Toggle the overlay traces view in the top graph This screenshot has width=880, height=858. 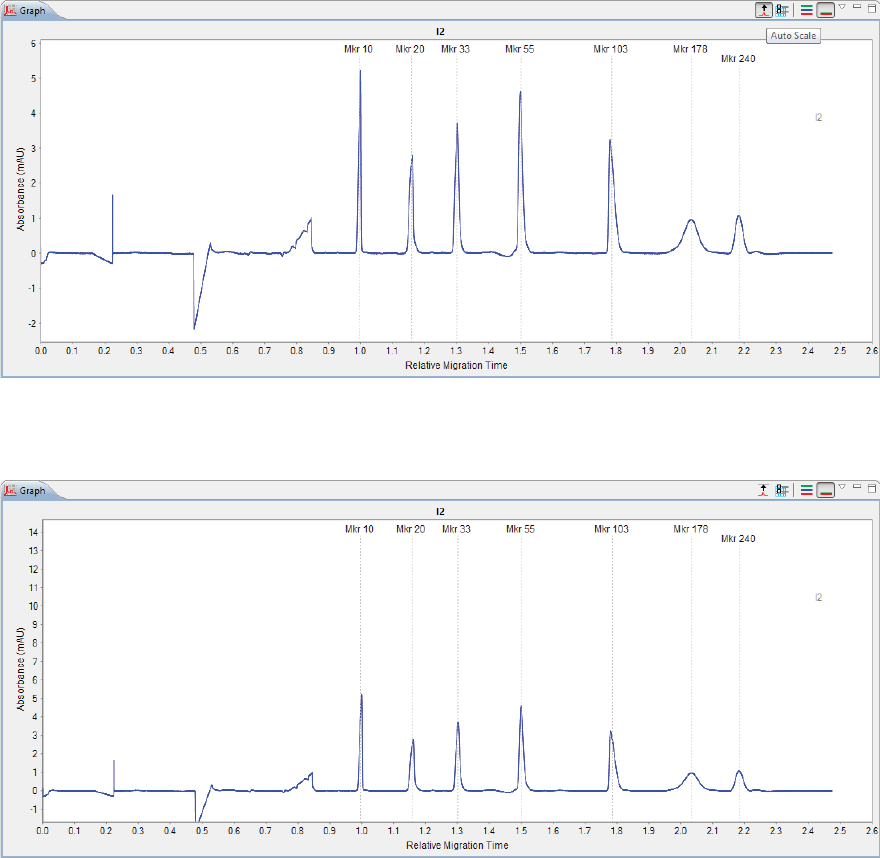pyautogui.click(x=825, y=10)
